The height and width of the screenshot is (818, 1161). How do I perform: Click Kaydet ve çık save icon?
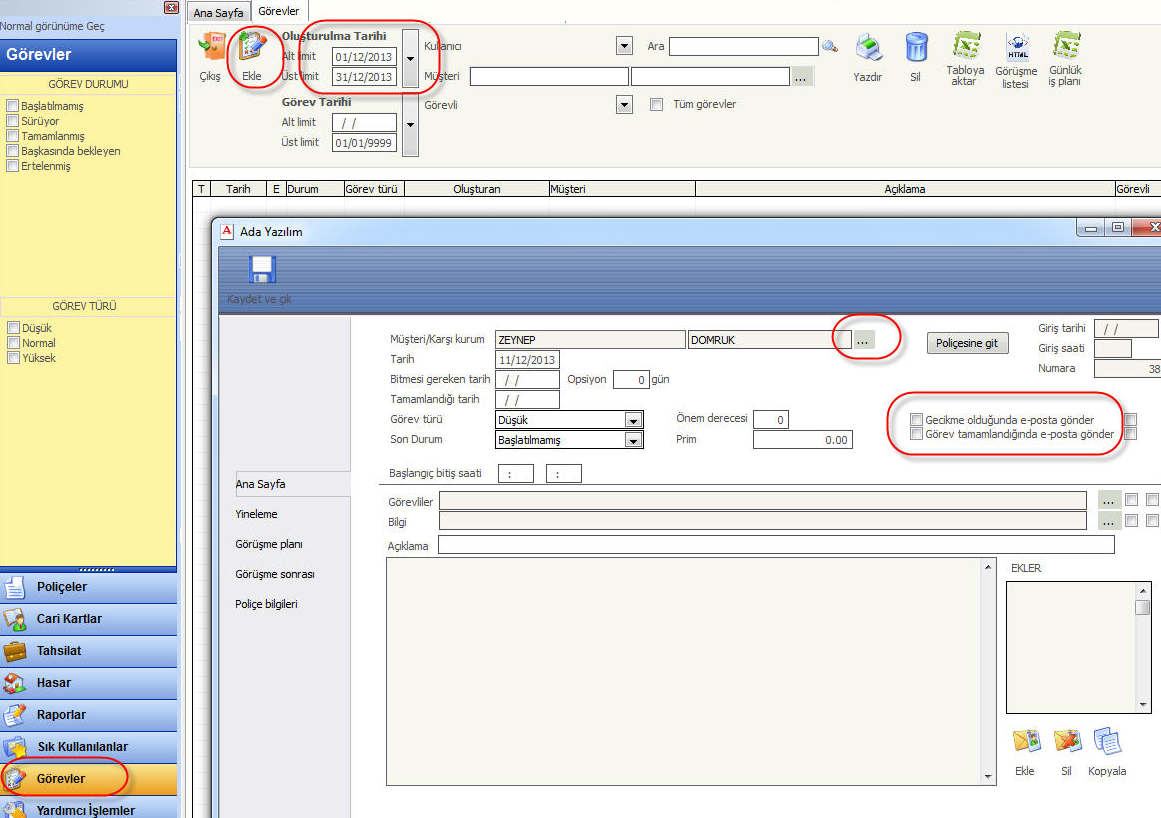pos(262,271)
